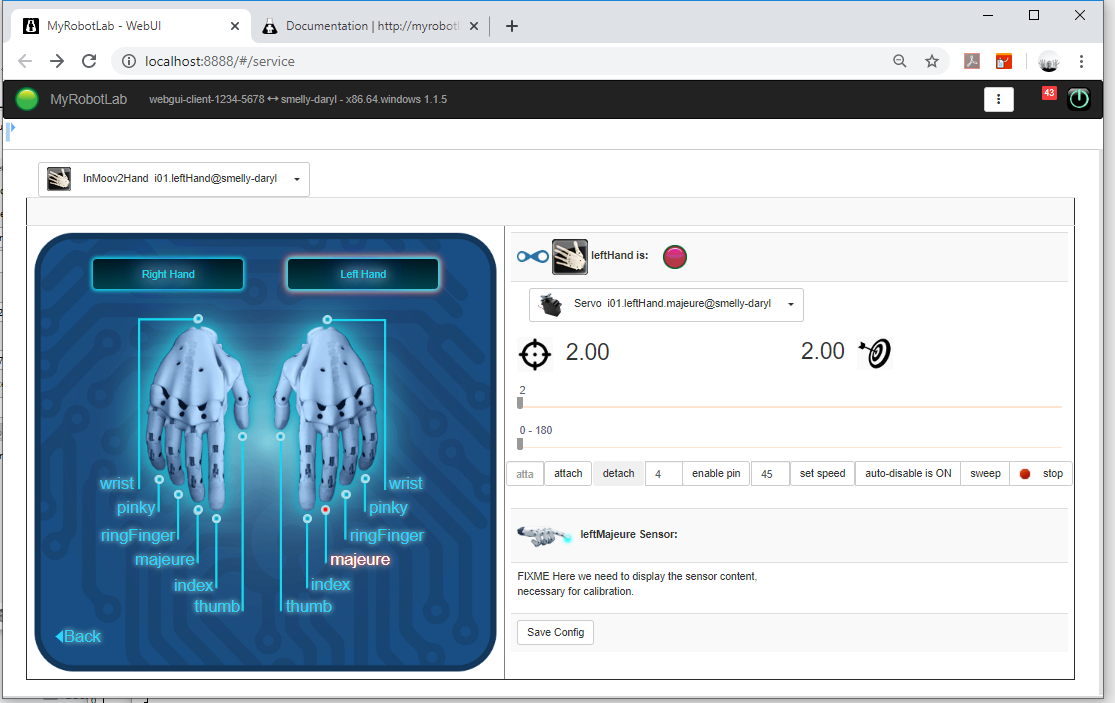
Task: Bookmark this page with the star
Action: (932, 61)
